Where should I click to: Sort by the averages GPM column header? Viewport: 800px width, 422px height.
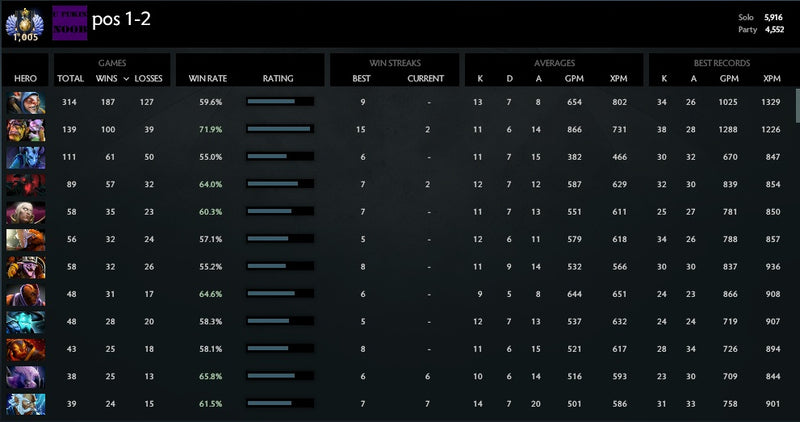[575, 78]
